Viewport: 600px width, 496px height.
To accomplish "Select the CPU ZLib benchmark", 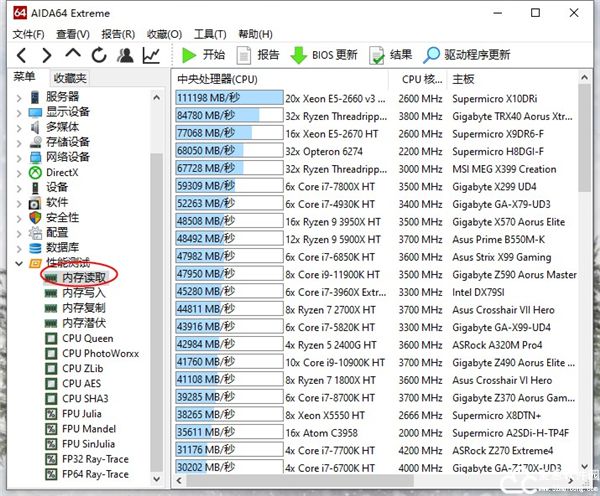I will click(83, 369).
